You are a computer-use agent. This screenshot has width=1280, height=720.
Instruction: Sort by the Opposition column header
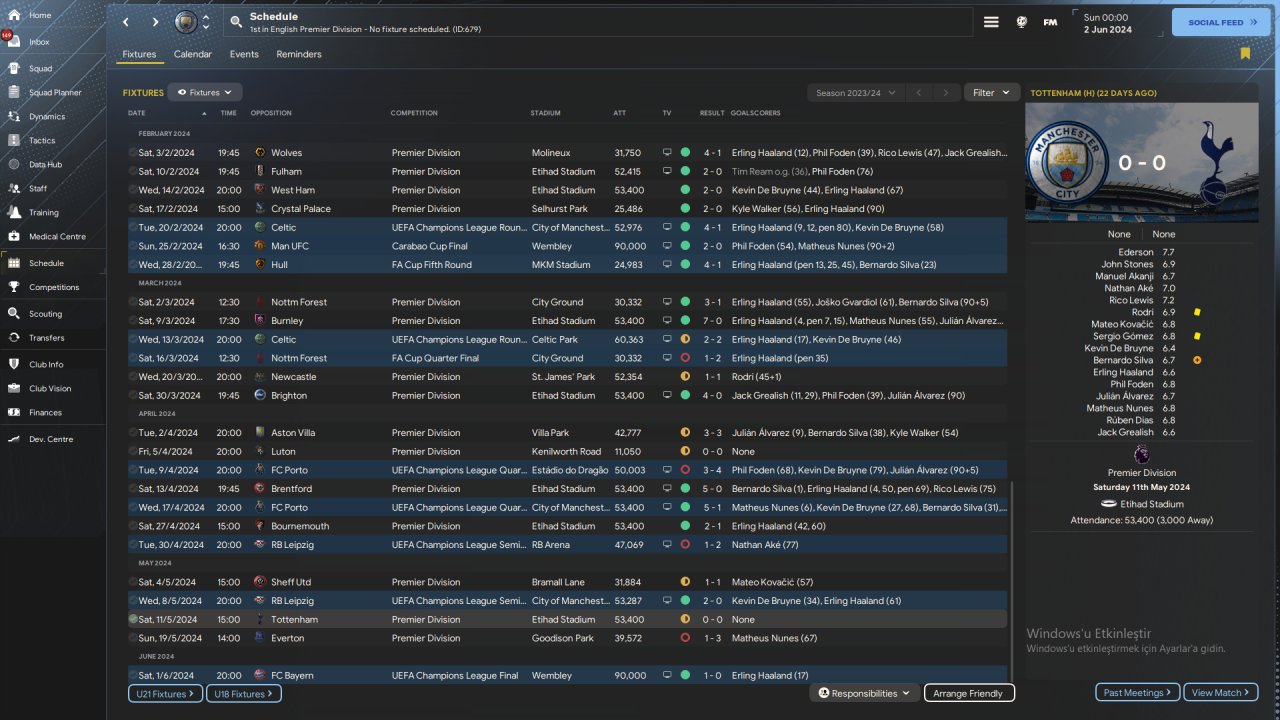[x=271, y=113]
